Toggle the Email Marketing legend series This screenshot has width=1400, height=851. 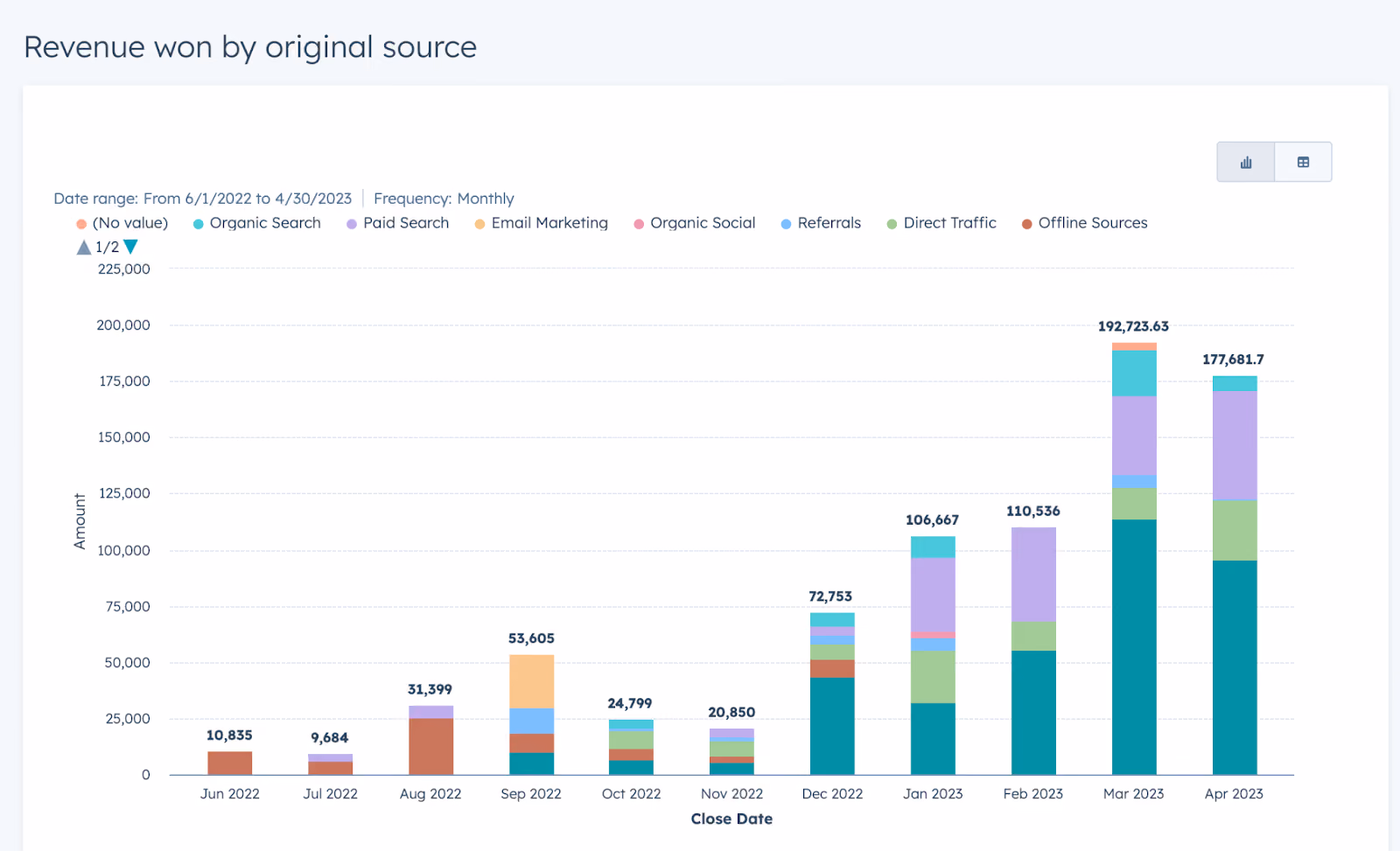(541, 223)
